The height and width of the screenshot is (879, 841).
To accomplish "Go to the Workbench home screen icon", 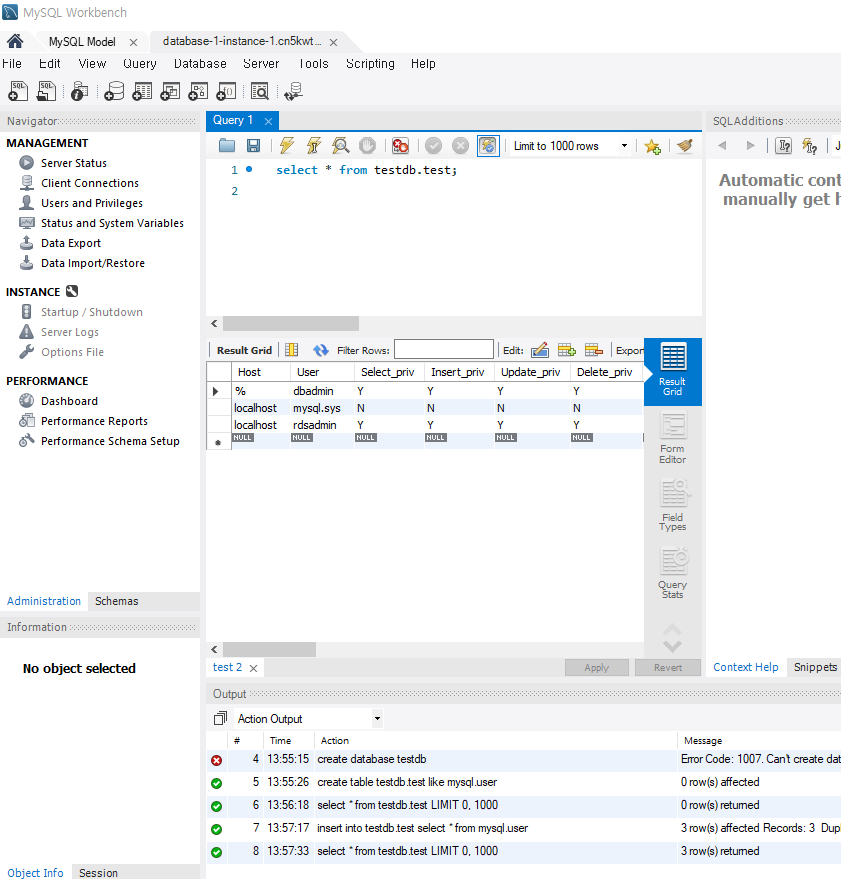I will click(15, 41).
